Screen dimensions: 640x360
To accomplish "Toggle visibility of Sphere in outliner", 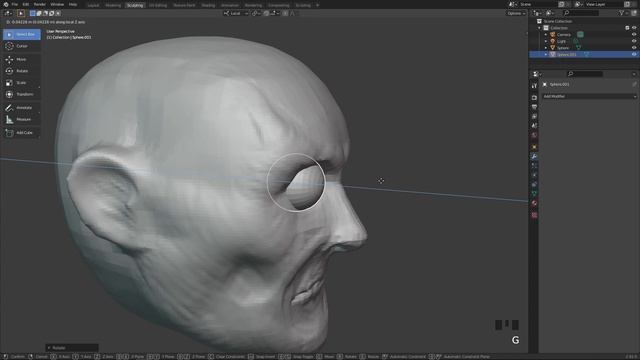I will (x=634, y=47).
